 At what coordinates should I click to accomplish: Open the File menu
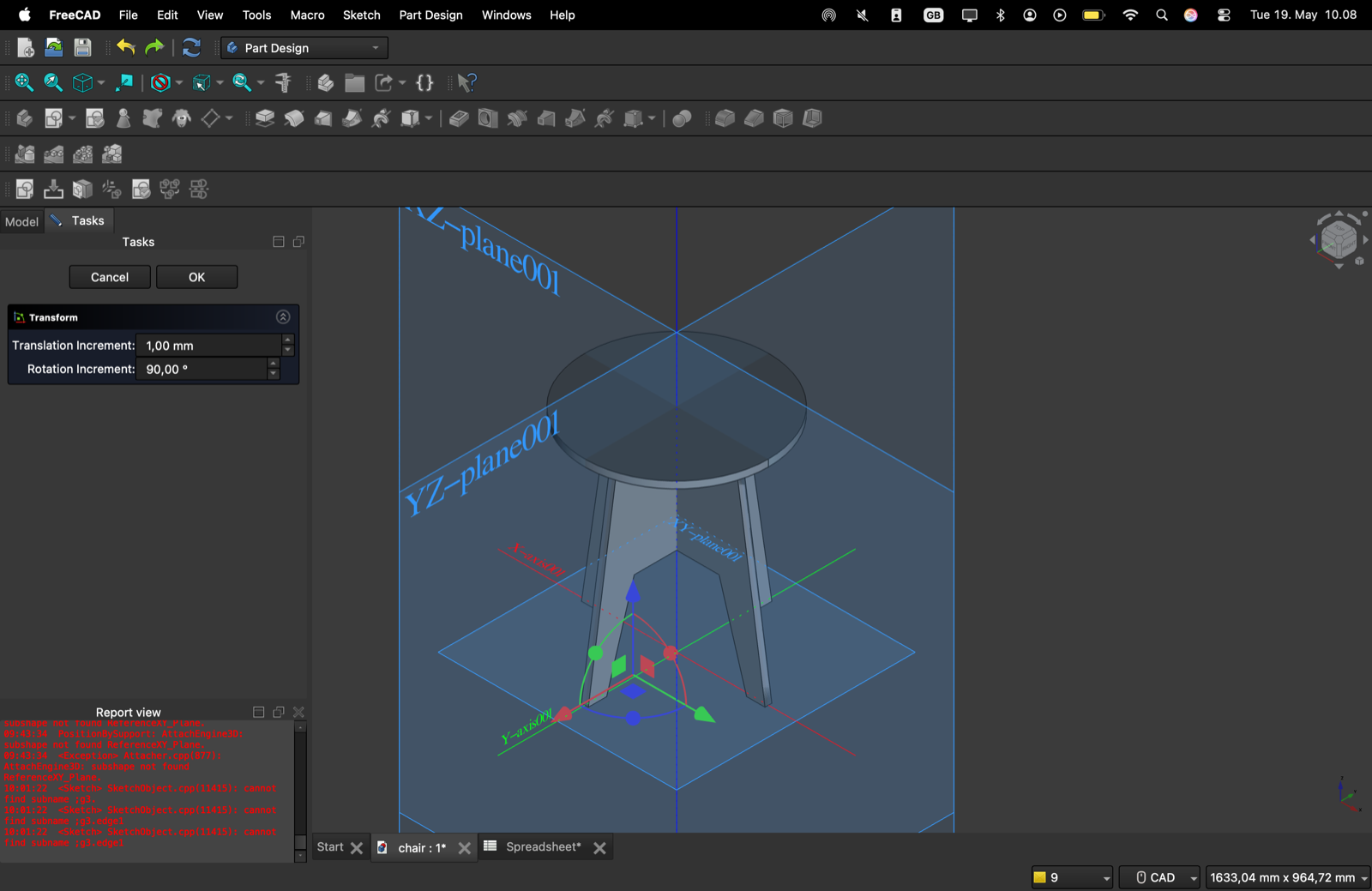coord(129,15)
